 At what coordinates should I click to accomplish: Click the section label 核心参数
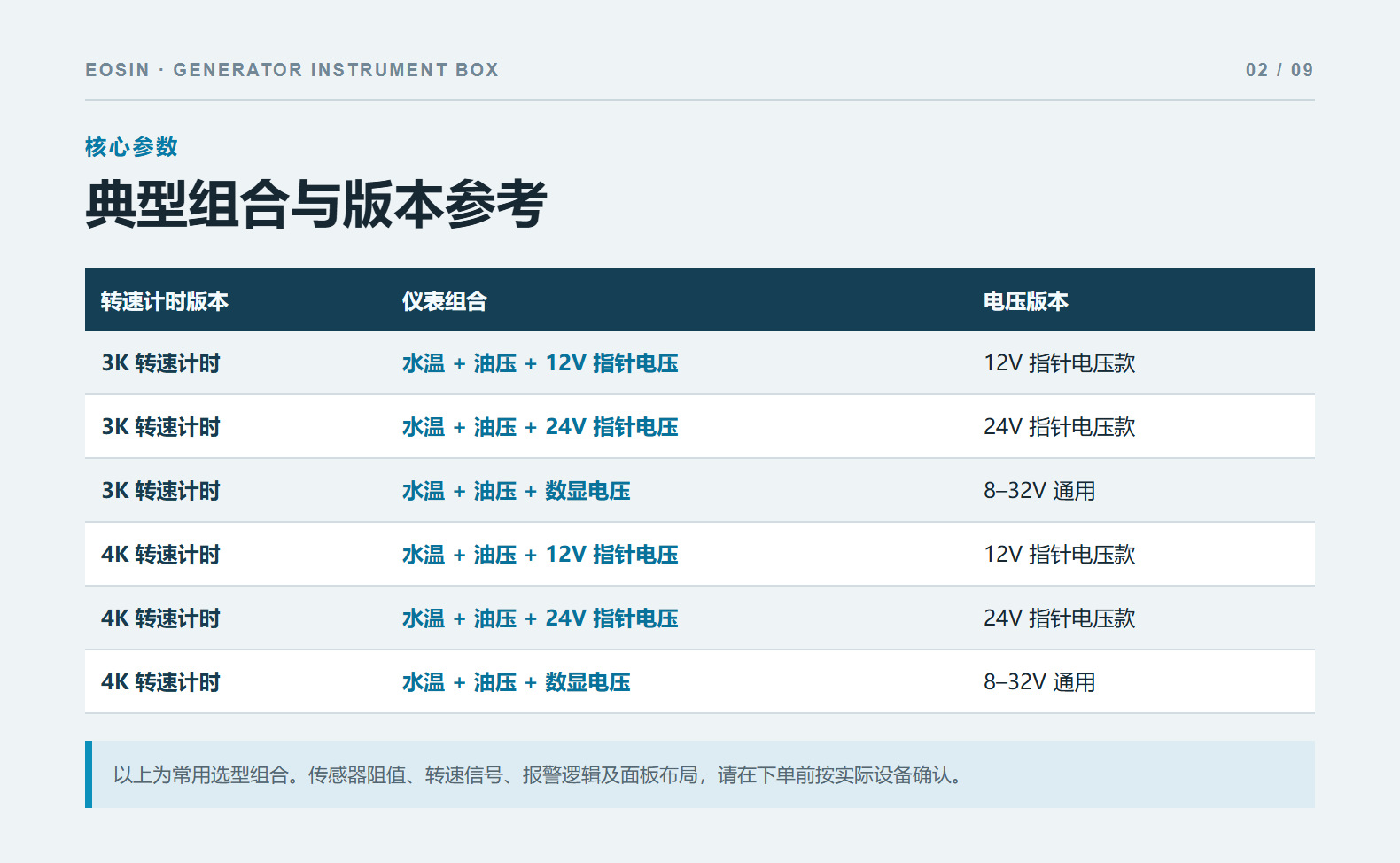coord(131,147)
